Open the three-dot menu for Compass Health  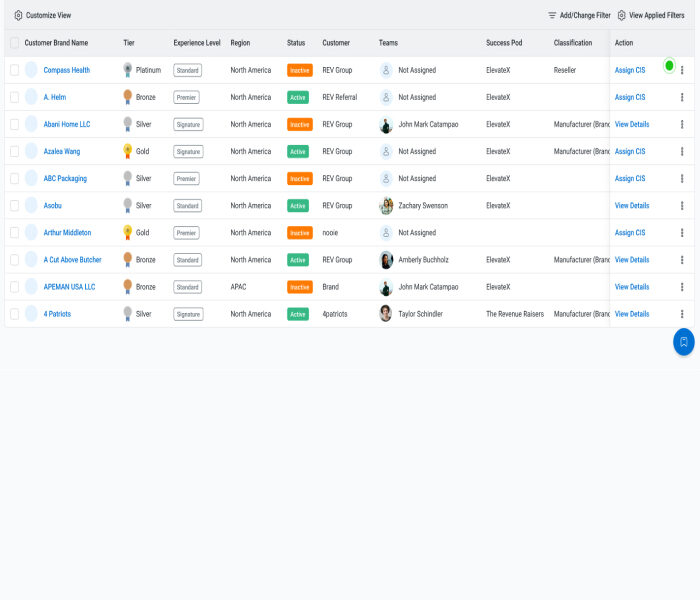[682, 70]
